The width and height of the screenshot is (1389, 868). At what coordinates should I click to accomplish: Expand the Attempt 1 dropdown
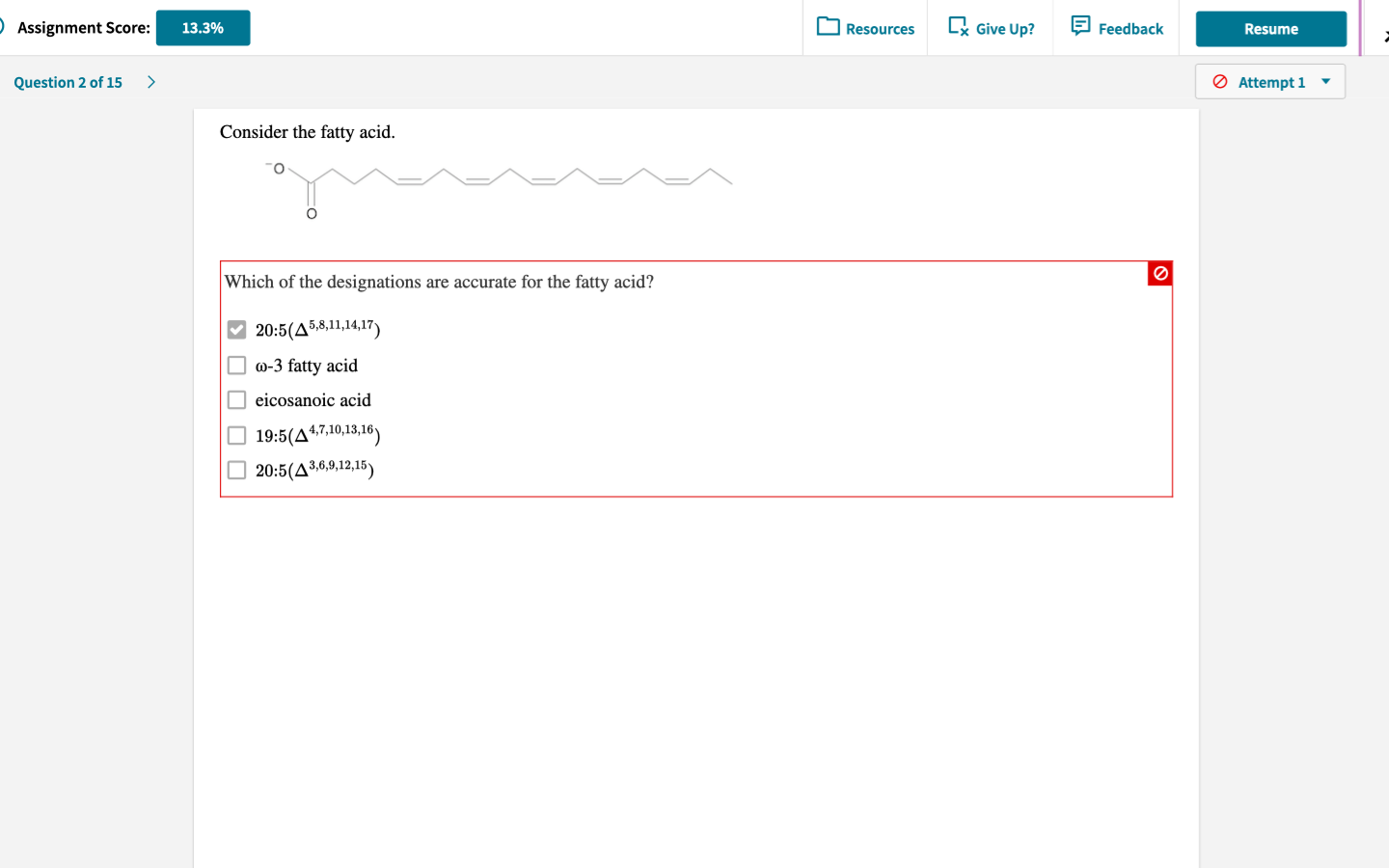click(x=1270, y=82)
